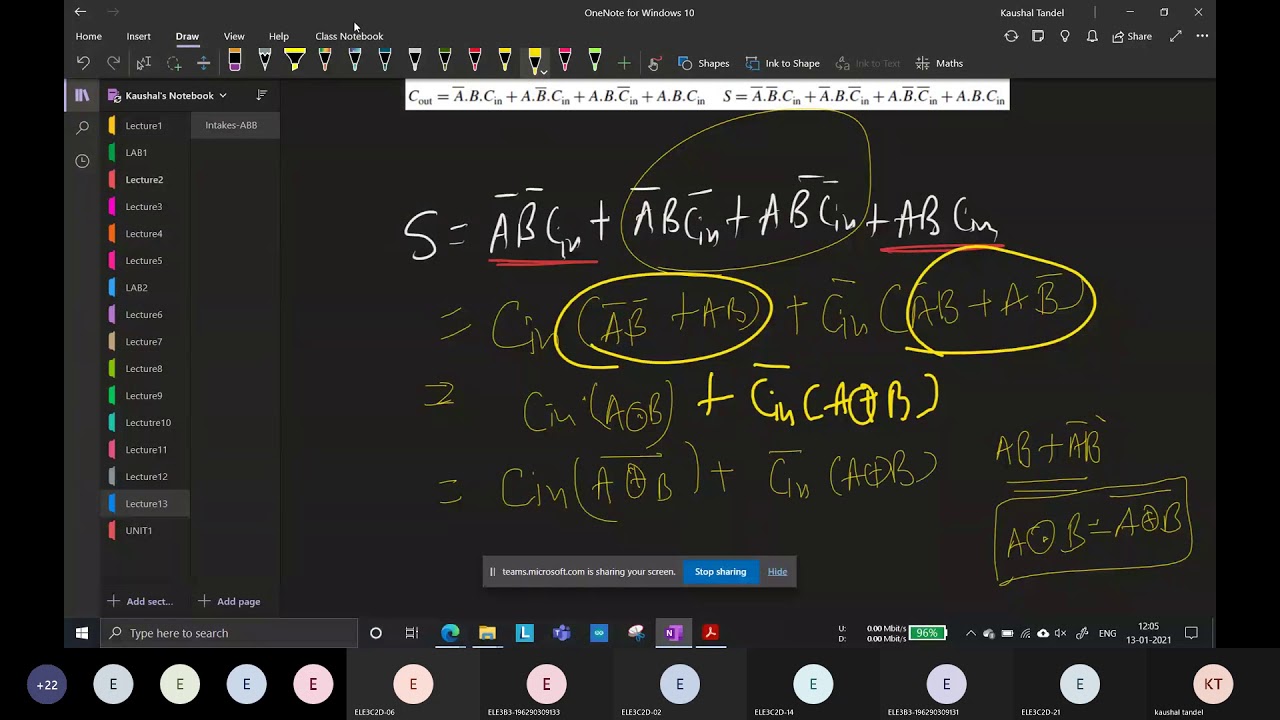The height and width of the screenshot is (720, 1280).
Task: Open Task View on the taskbar
Action: click(x=412, y=633)
